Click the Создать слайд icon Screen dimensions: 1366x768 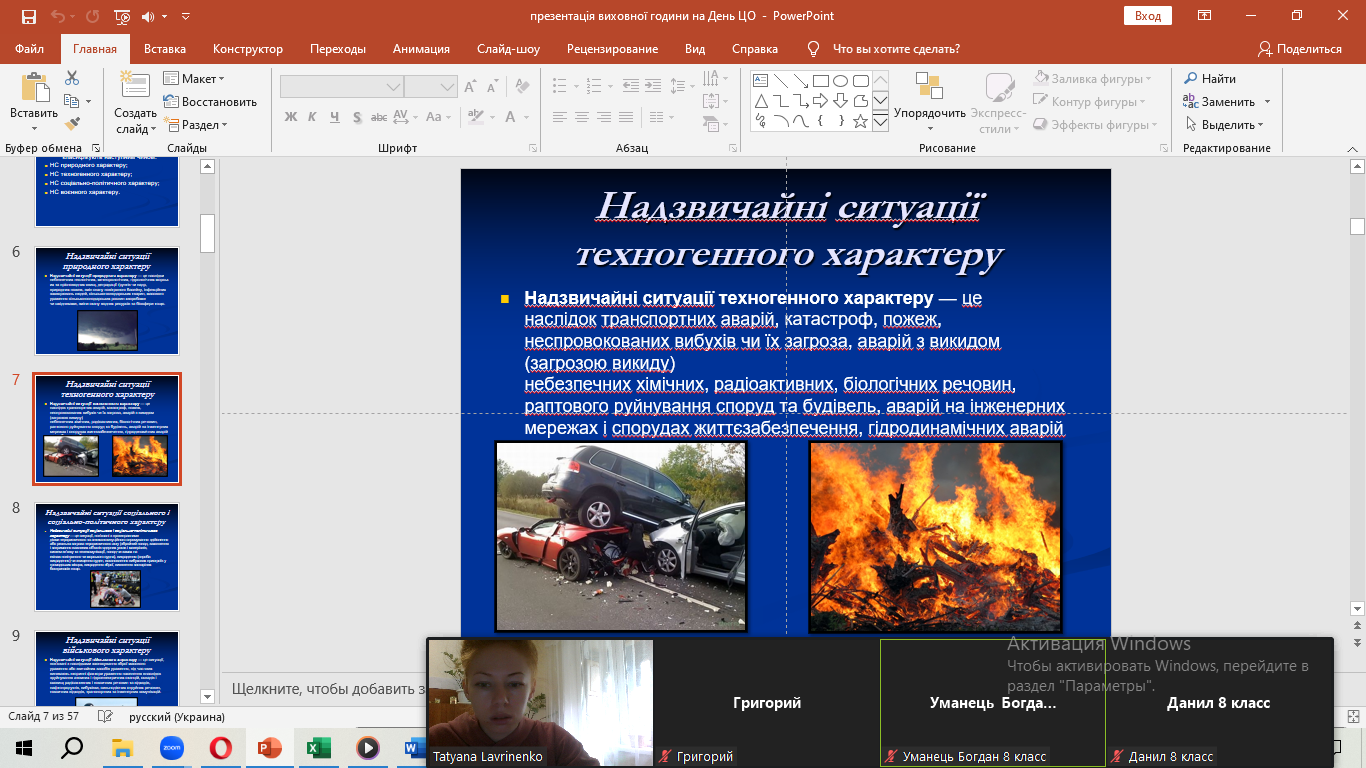tap(134, 86)
